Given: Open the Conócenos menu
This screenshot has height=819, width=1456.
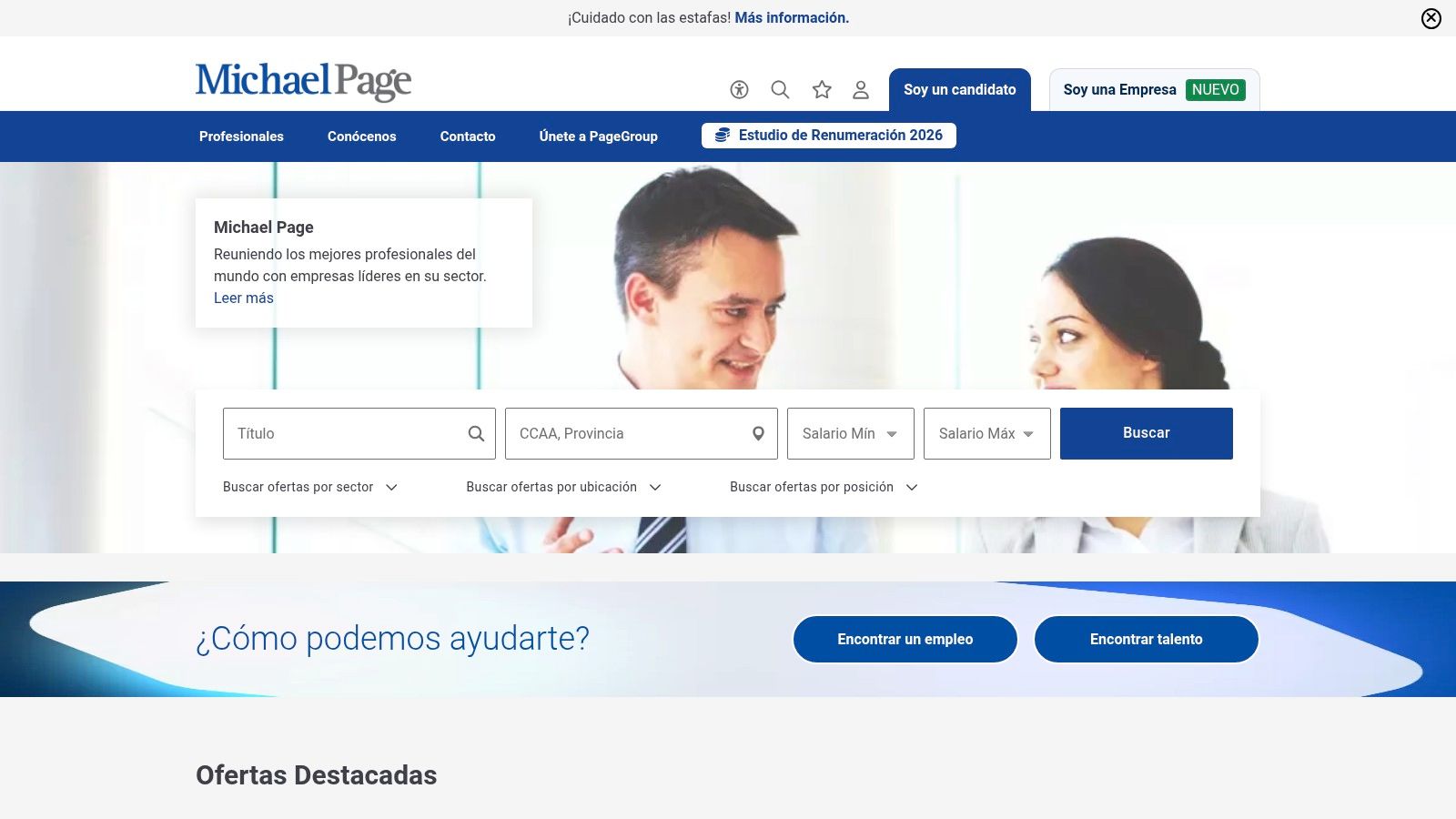Looking at the screenshot, I should point(362,136).
